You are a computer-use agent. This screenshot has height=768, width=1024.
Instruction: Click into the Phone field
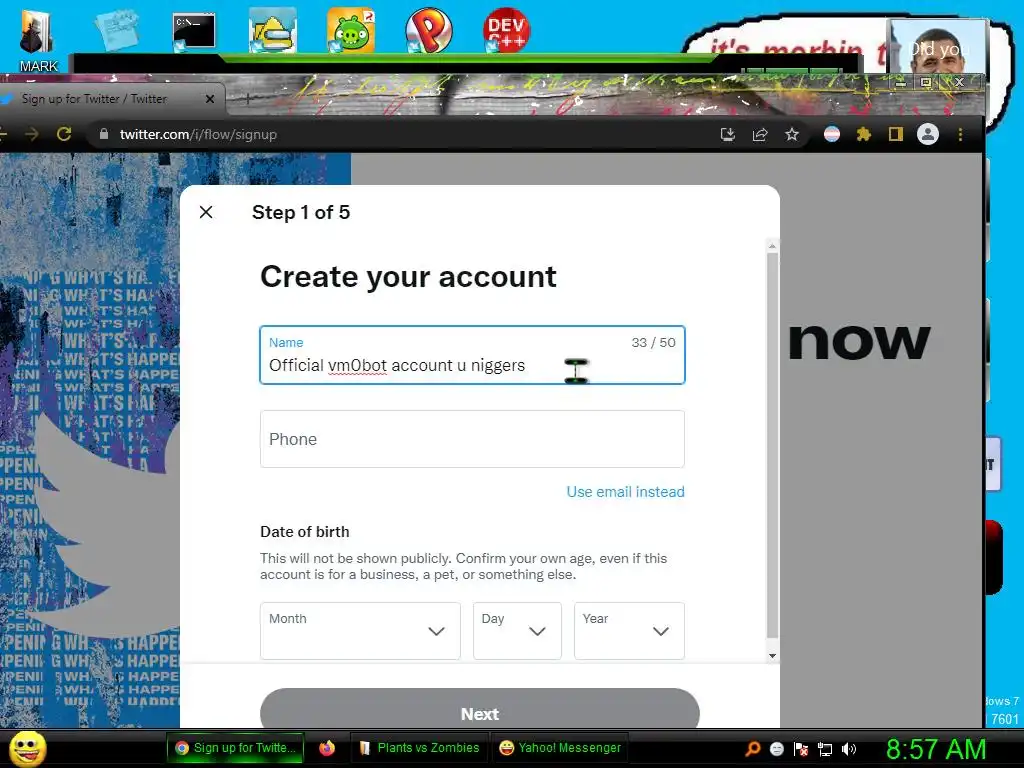coord(472,439)
